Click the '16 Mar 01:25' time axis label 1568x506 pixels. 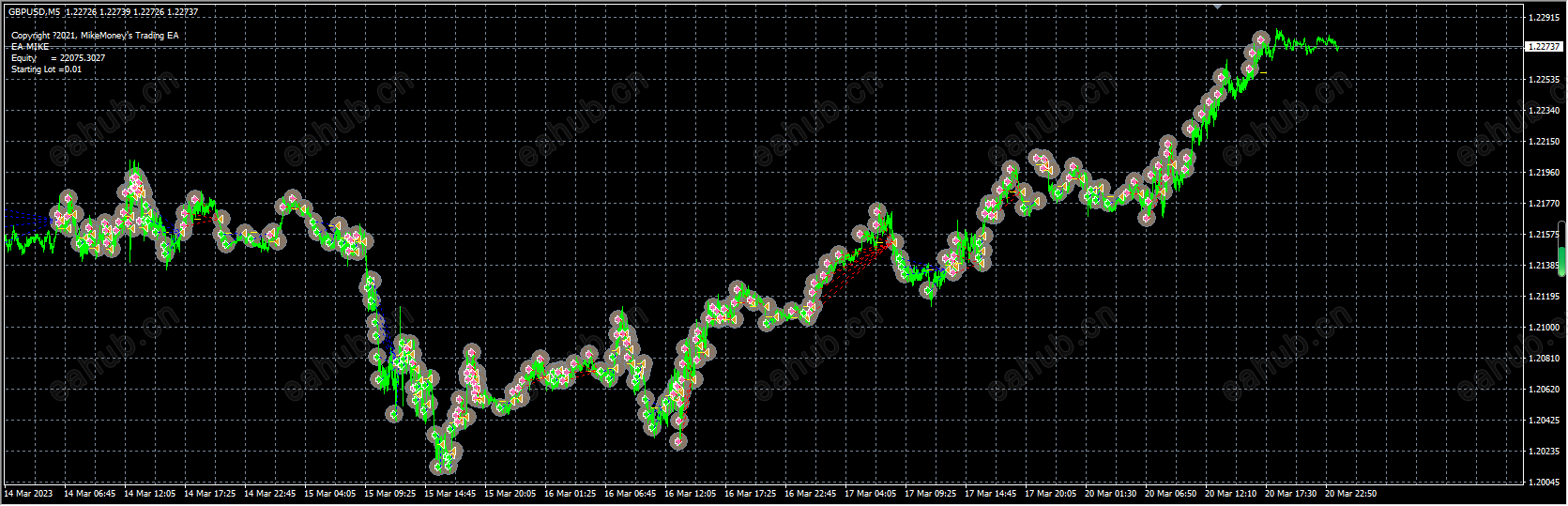(x=571, y=494)
